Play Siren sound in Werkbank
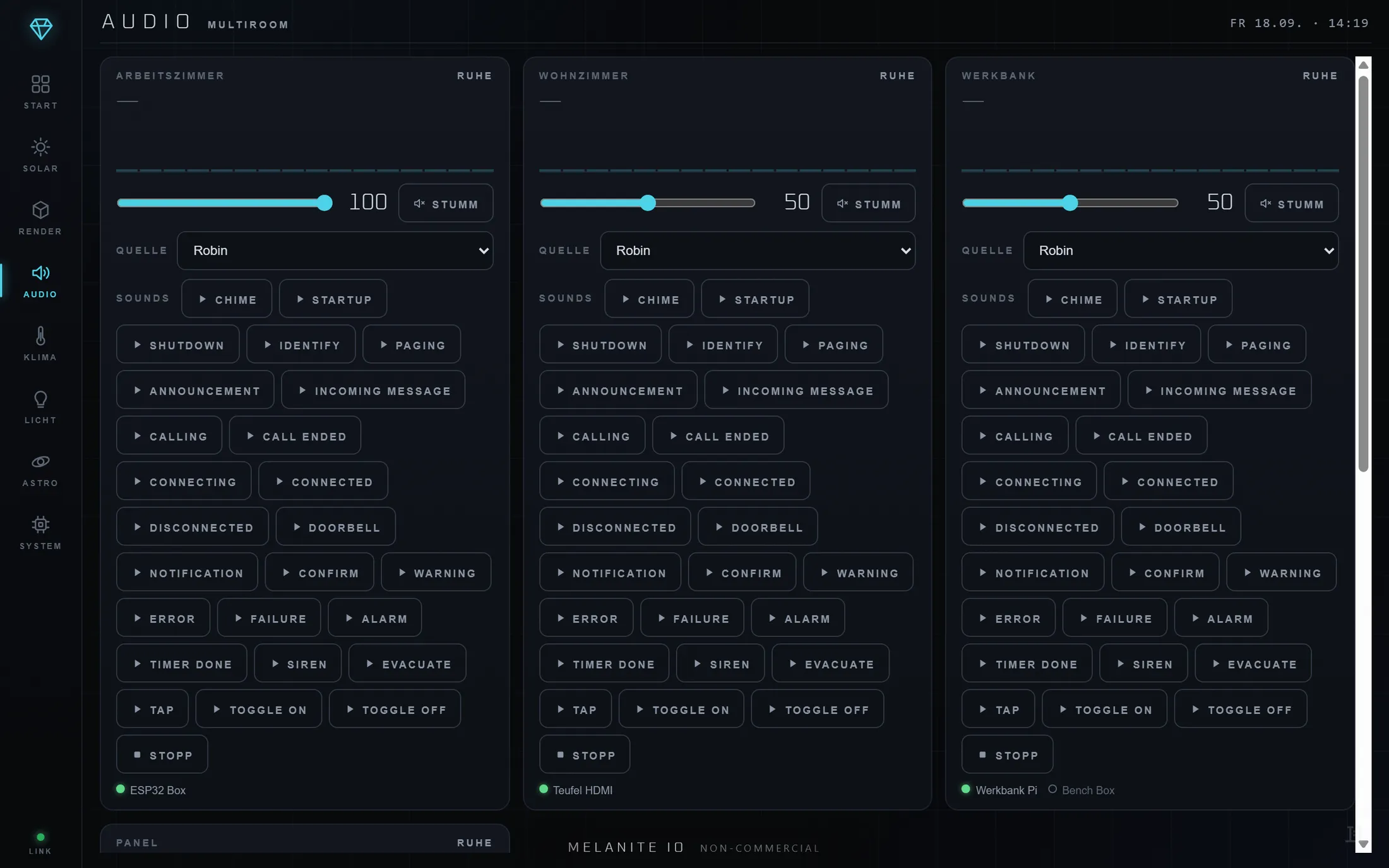 [1143, 663]
